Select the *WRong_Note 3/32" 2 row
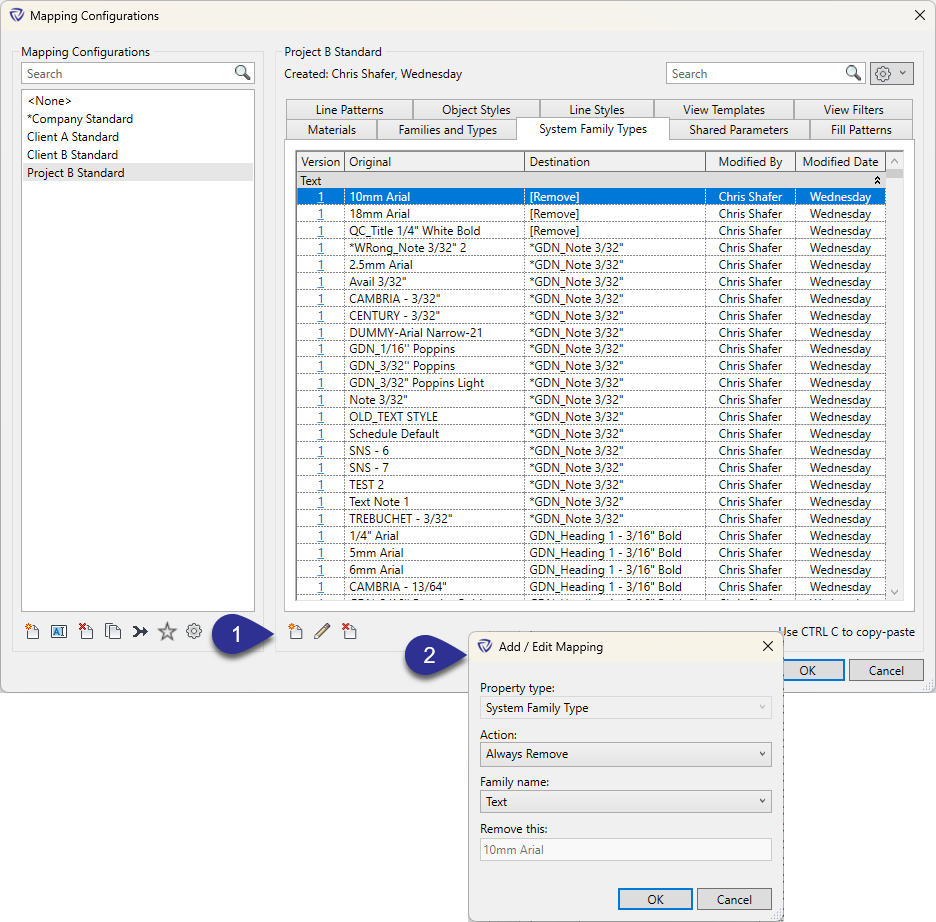The width and height of the screenshot is (936, 922). [591, 248]
